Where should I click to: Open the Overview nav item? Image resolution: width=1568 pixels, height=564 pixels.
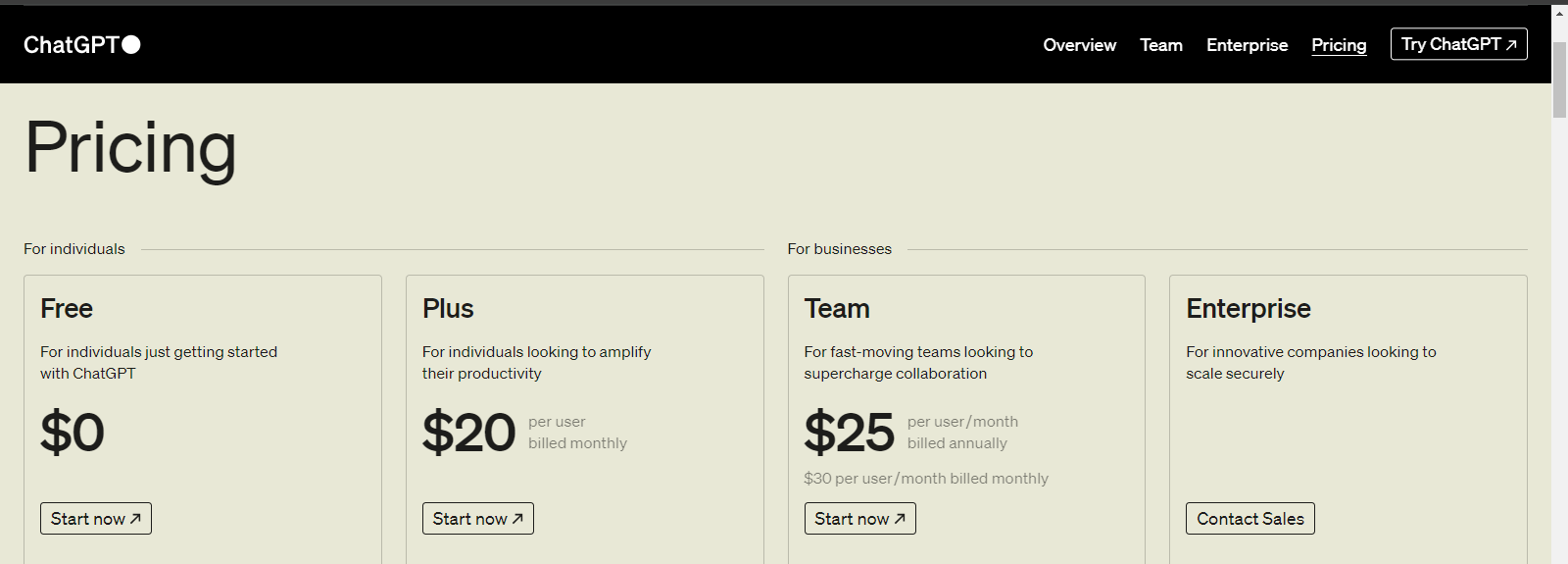click(x=1079, y=45)
